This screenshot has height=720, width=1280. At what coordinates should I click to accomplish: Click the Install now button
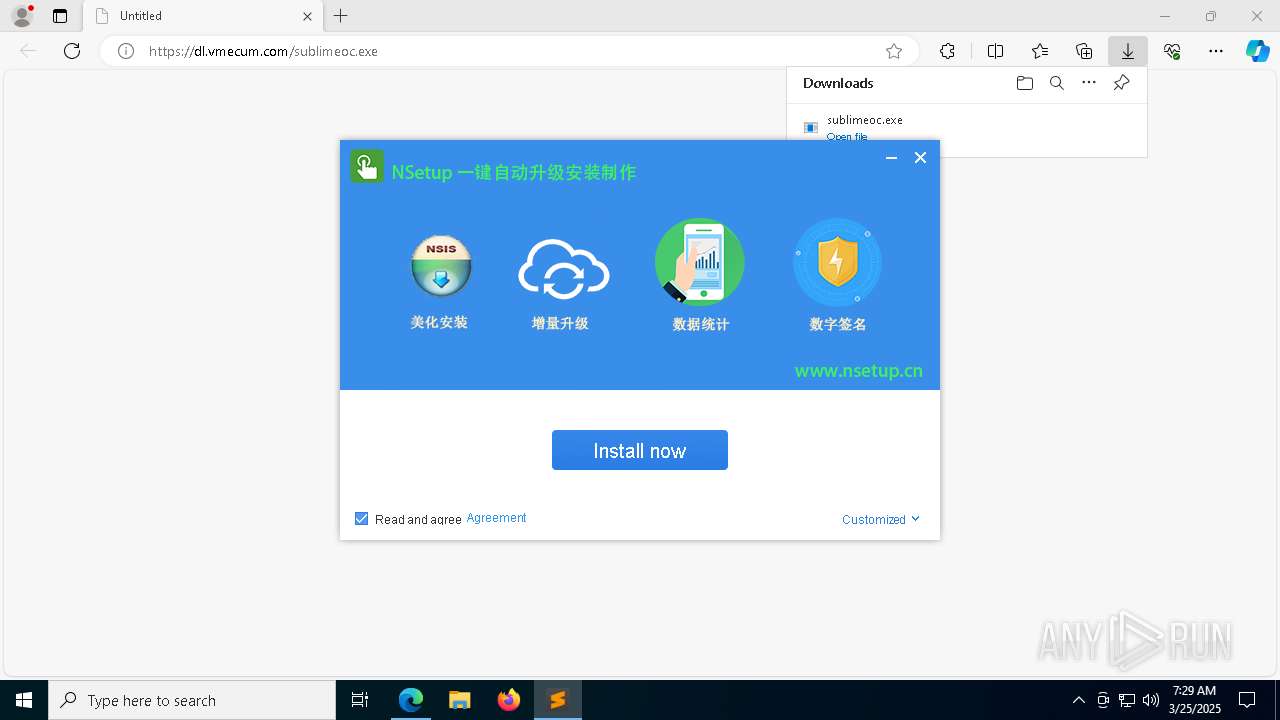pos(640,450)
